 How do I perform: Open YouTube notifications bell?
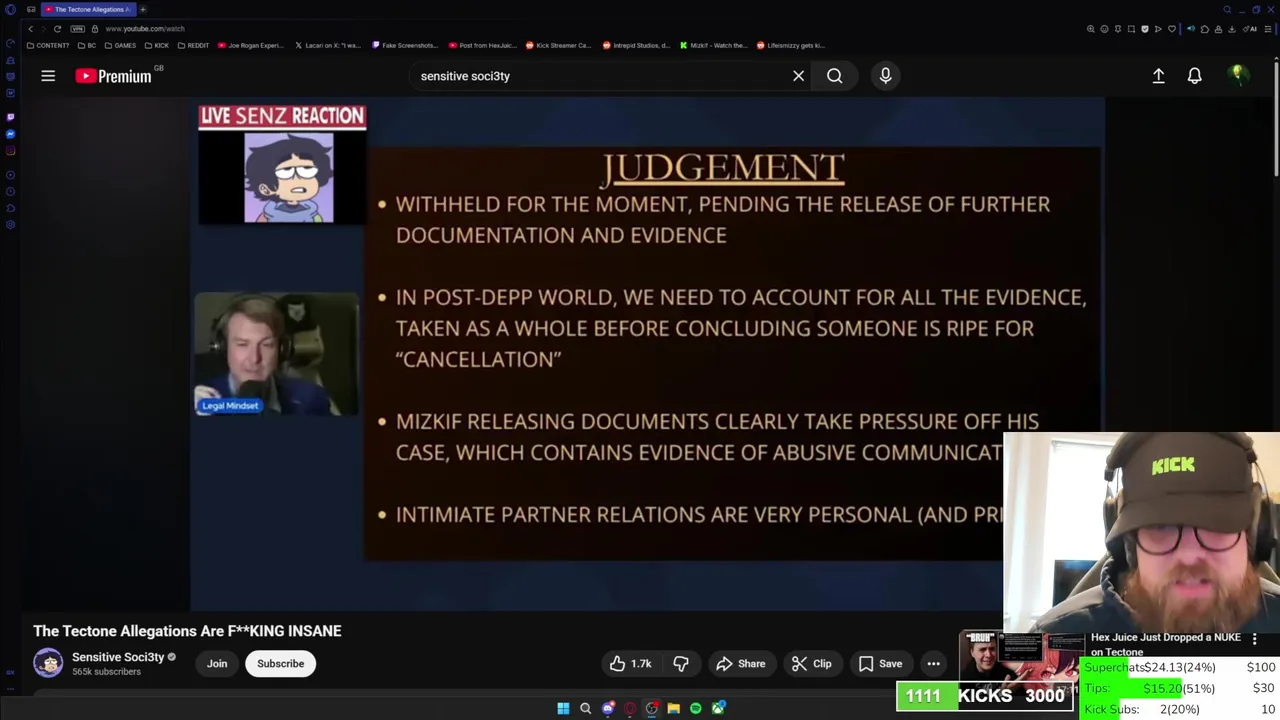click(1194, 76)
